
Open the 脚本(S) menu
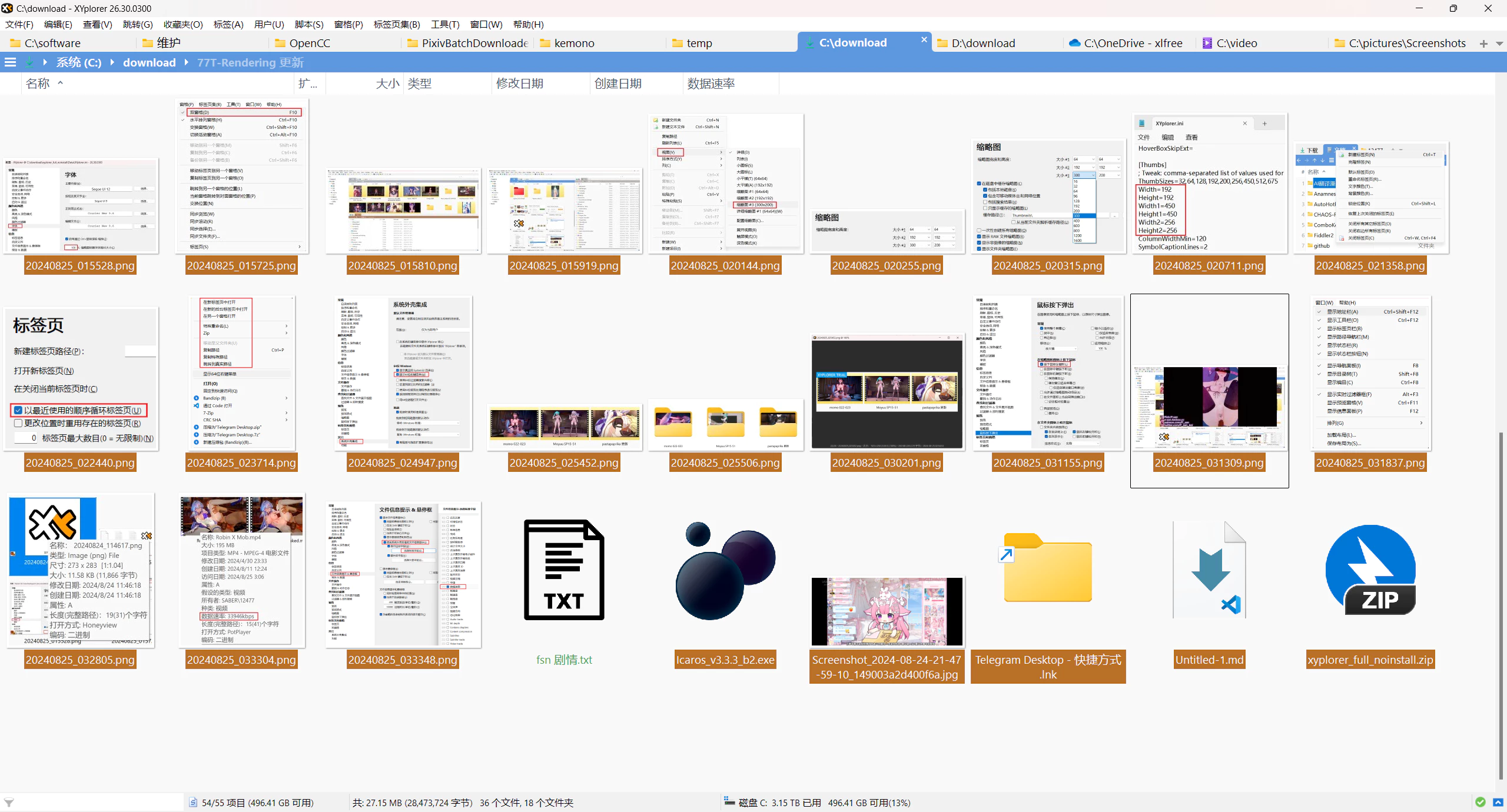tap(309, 24)
